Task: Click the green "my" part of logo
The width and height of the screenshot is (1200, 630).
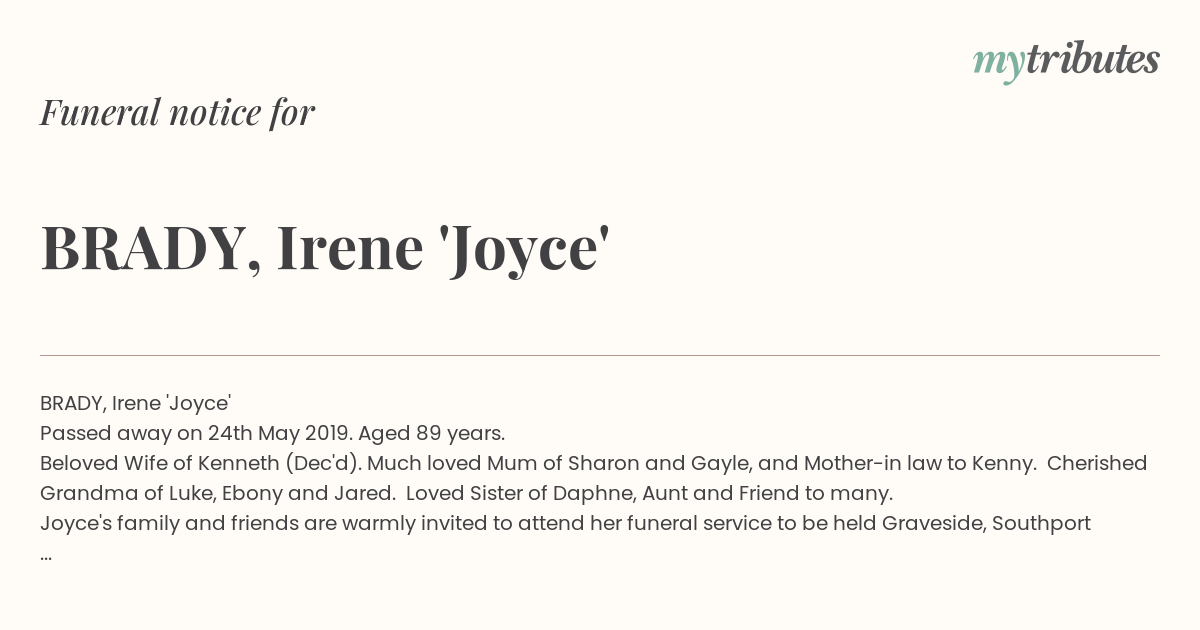Action: tap(997, 62)
